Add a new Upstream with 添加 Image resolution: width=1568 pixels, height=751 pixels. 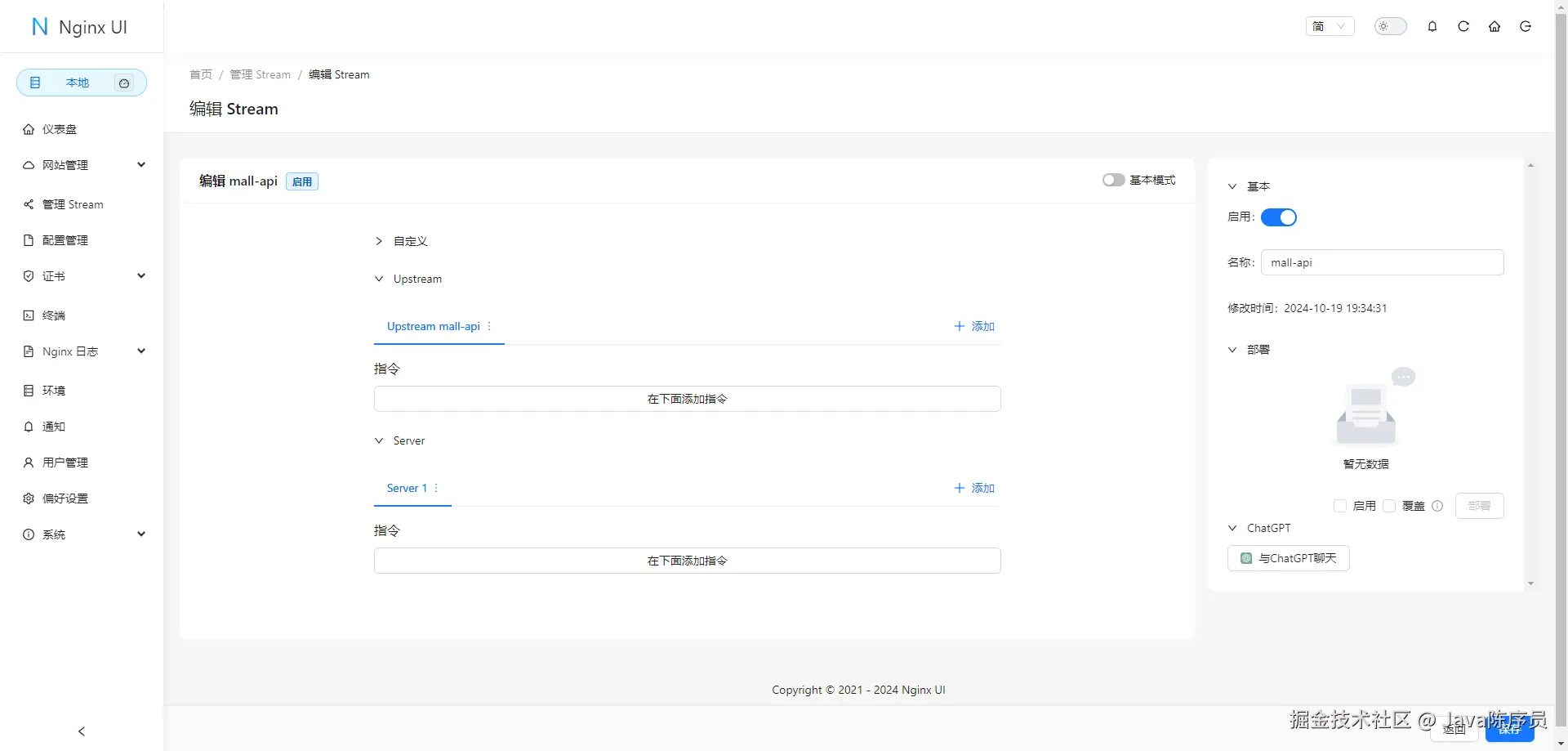pyautogui.click(x=974, y=326)
